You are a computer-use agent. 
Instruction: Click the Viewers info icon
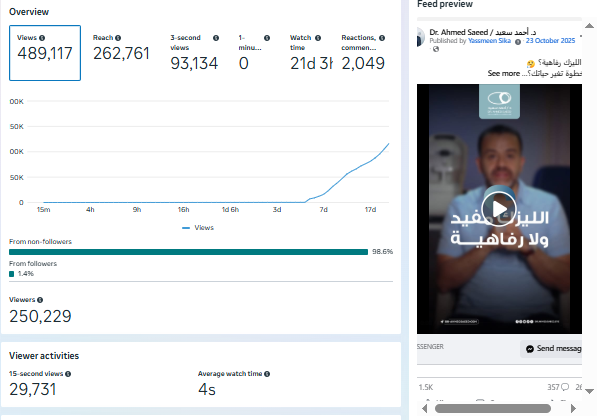tap(41, 300)
